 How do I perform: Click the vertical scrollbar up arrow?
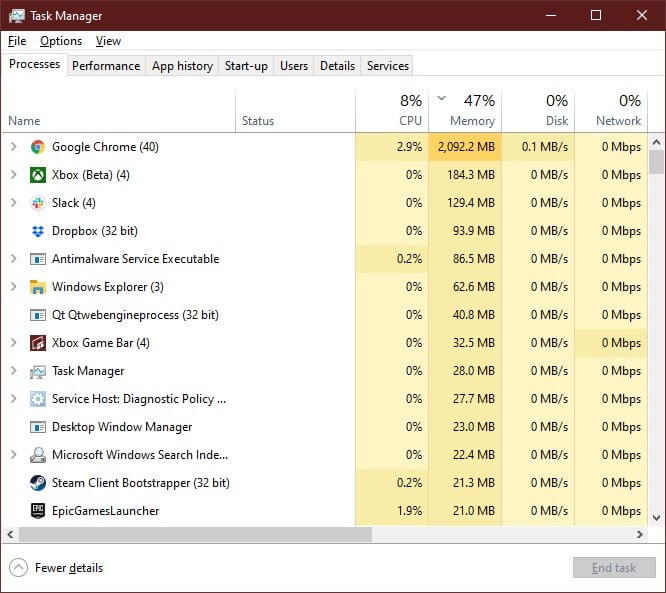click(x=656, y=143)
